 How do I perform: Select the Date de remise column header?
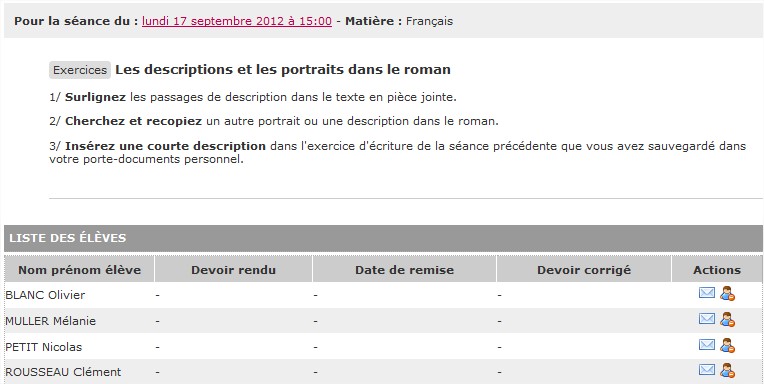tap(404, 269)
